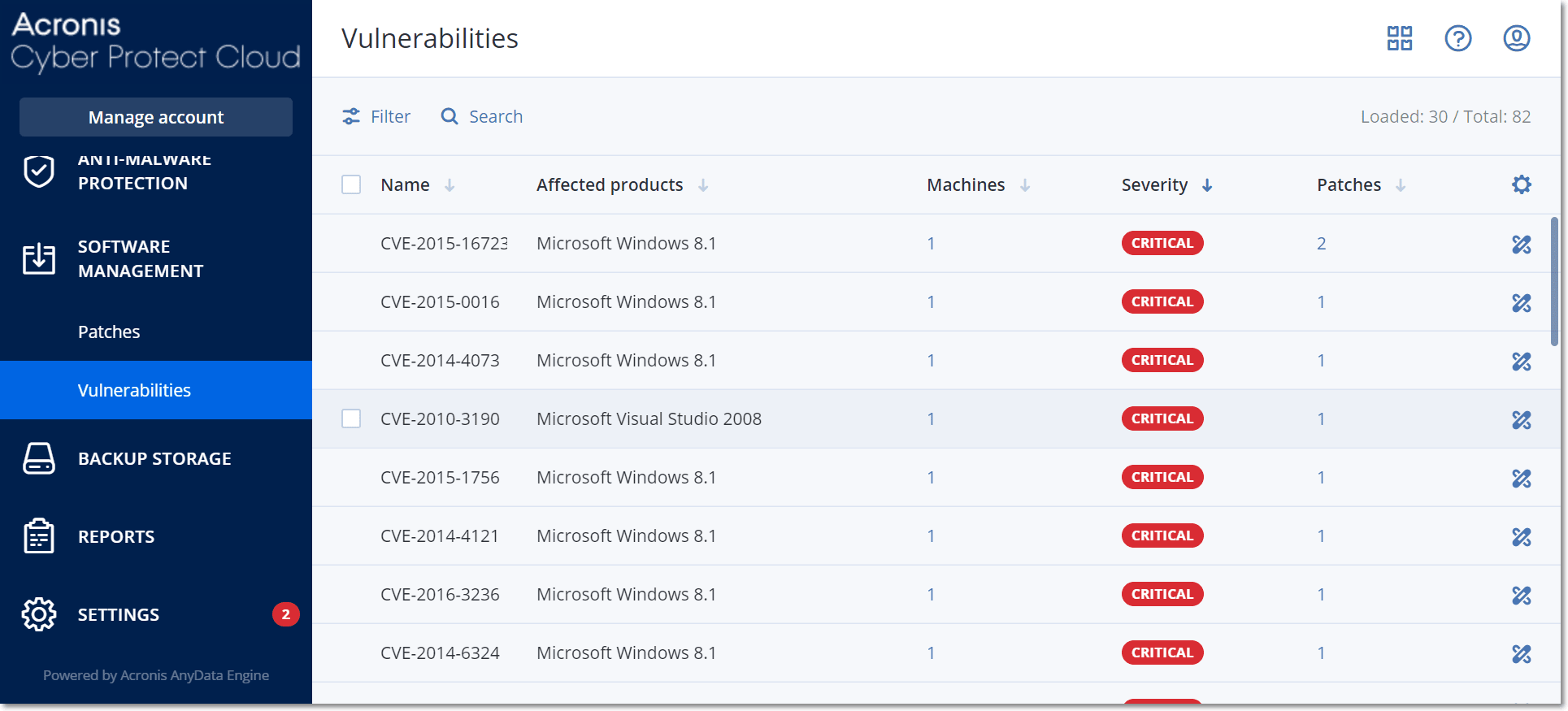
Task: Open the help question mark icon
Action: pos(1457,38)
